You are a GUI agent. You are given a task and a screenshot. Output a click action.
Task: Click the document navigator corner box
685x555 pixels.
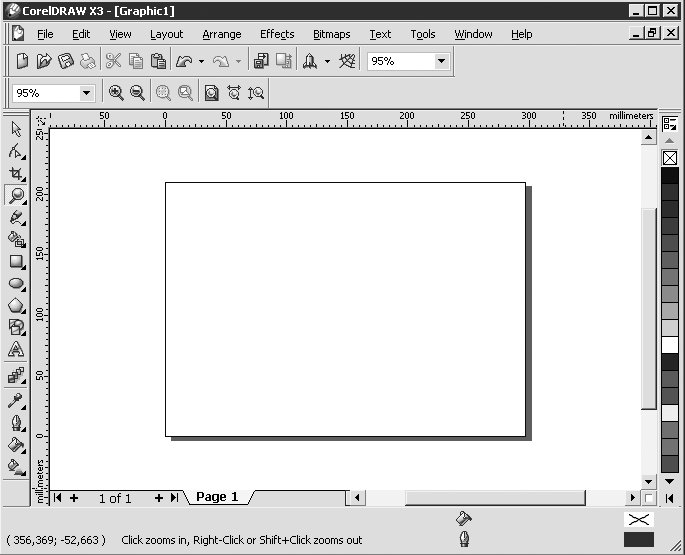click(x=649, y=498)
